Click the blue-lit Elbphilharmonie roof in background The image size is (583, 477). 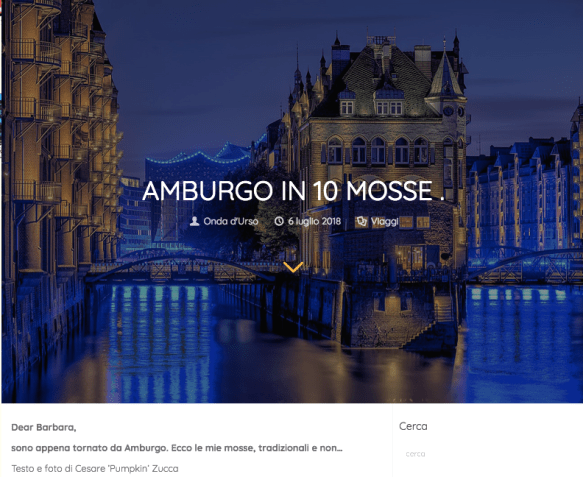tap(201, 154)
